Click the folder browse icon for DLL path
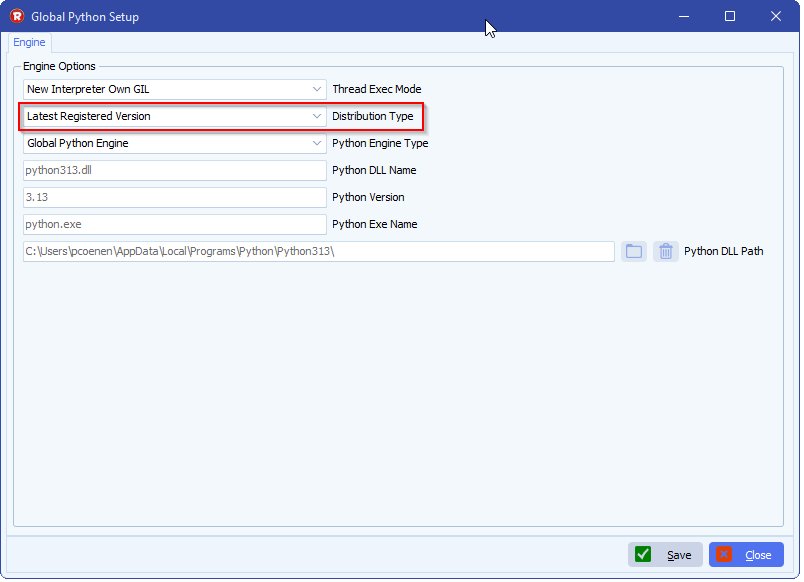Viewport: 804px width, 582px height. tap(634, 251)
